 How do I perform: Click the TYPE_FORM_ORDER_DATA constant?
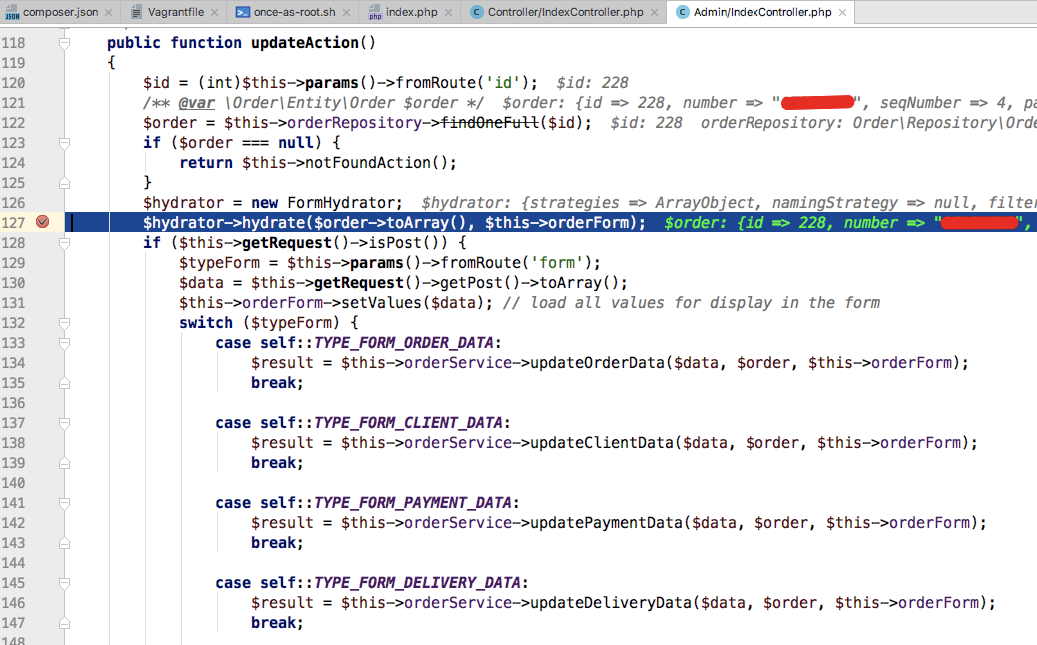coord(404,343)
